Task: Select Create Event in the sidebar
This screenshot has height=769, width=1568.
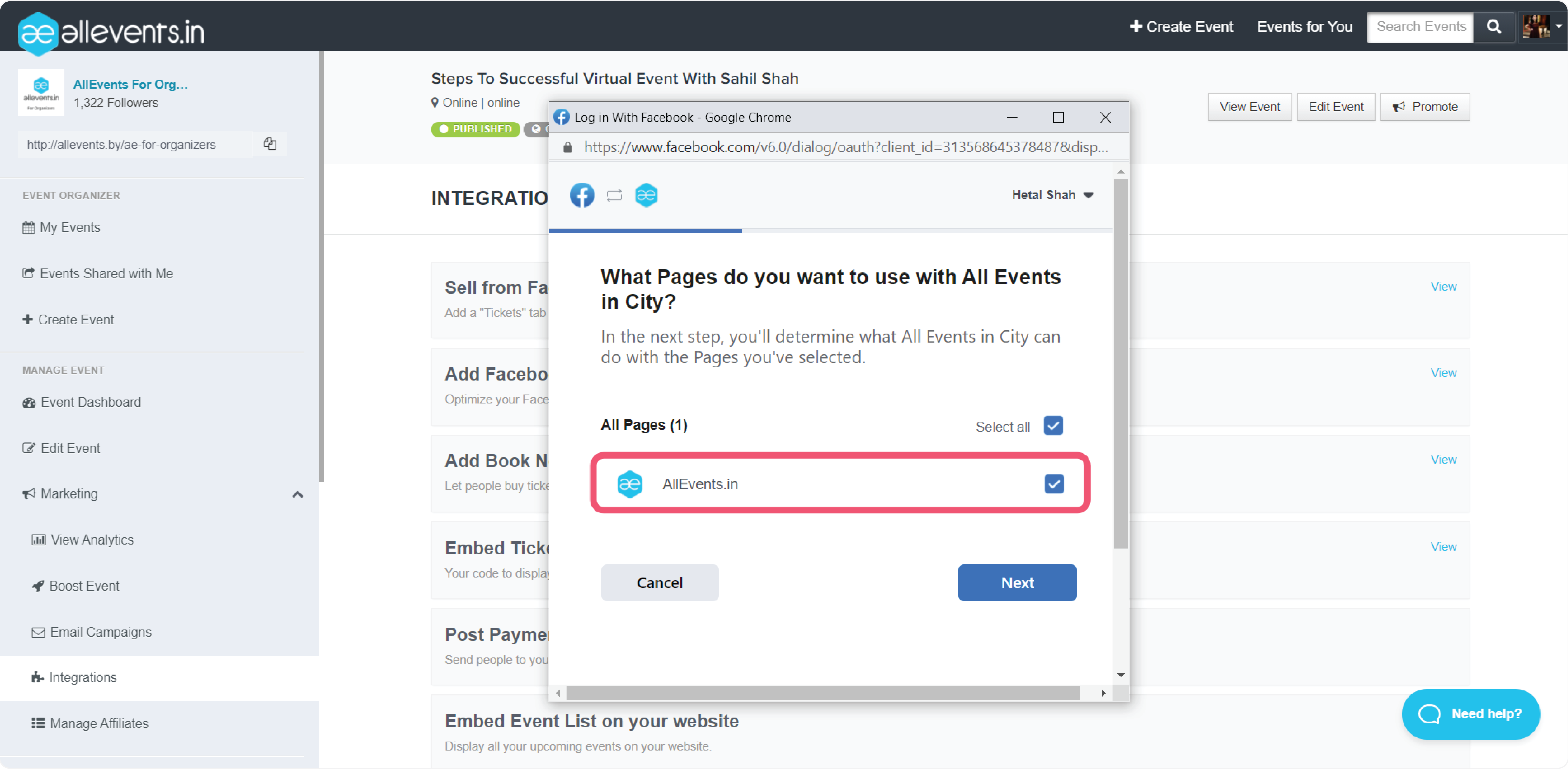Action: (x=68, y=319)
